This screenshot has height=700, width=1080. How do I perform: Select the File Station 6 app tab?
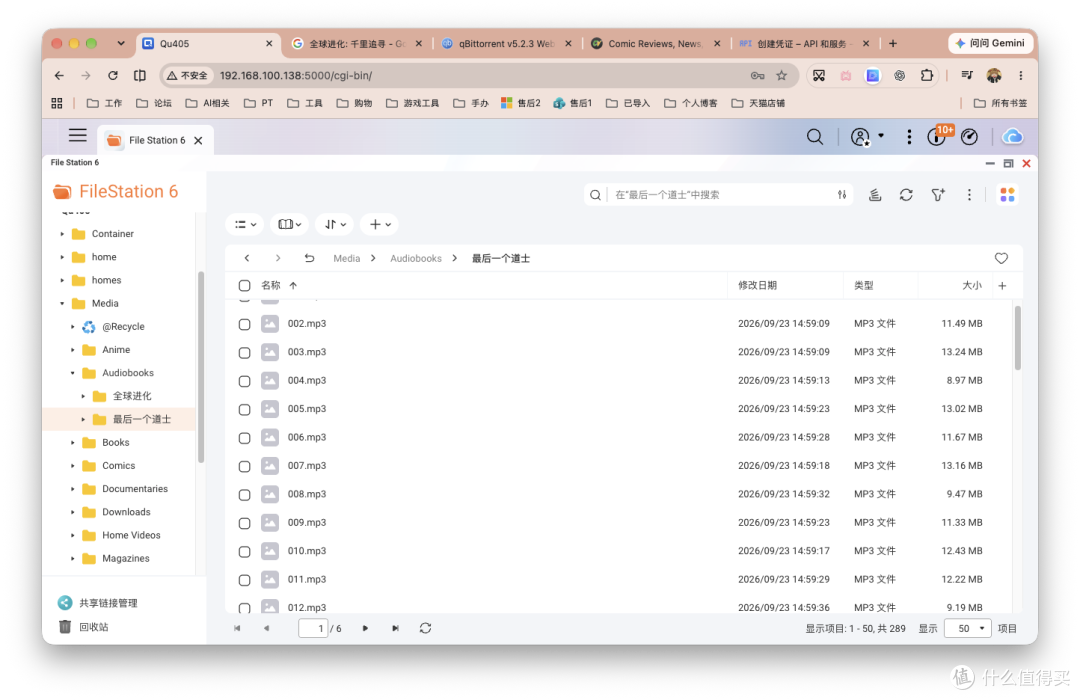tap(154, 141)
